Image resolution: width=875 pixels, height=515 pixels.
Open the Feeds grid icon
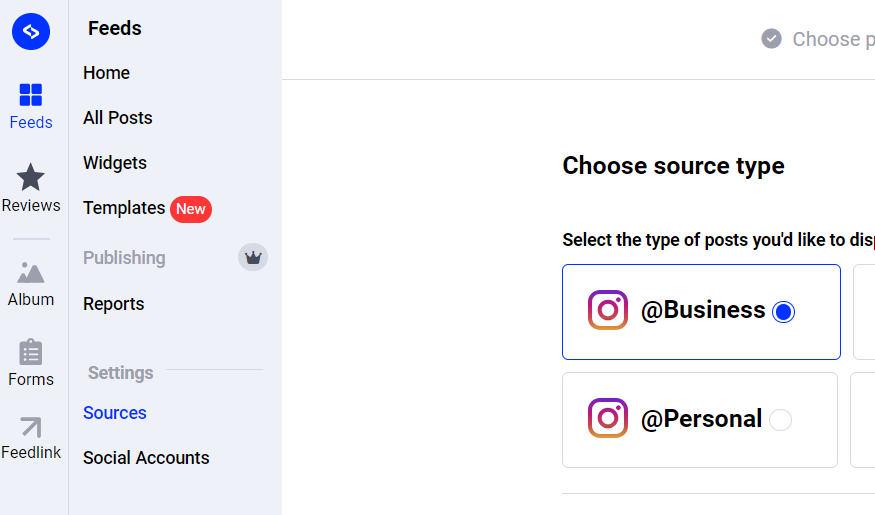point(31,95)
